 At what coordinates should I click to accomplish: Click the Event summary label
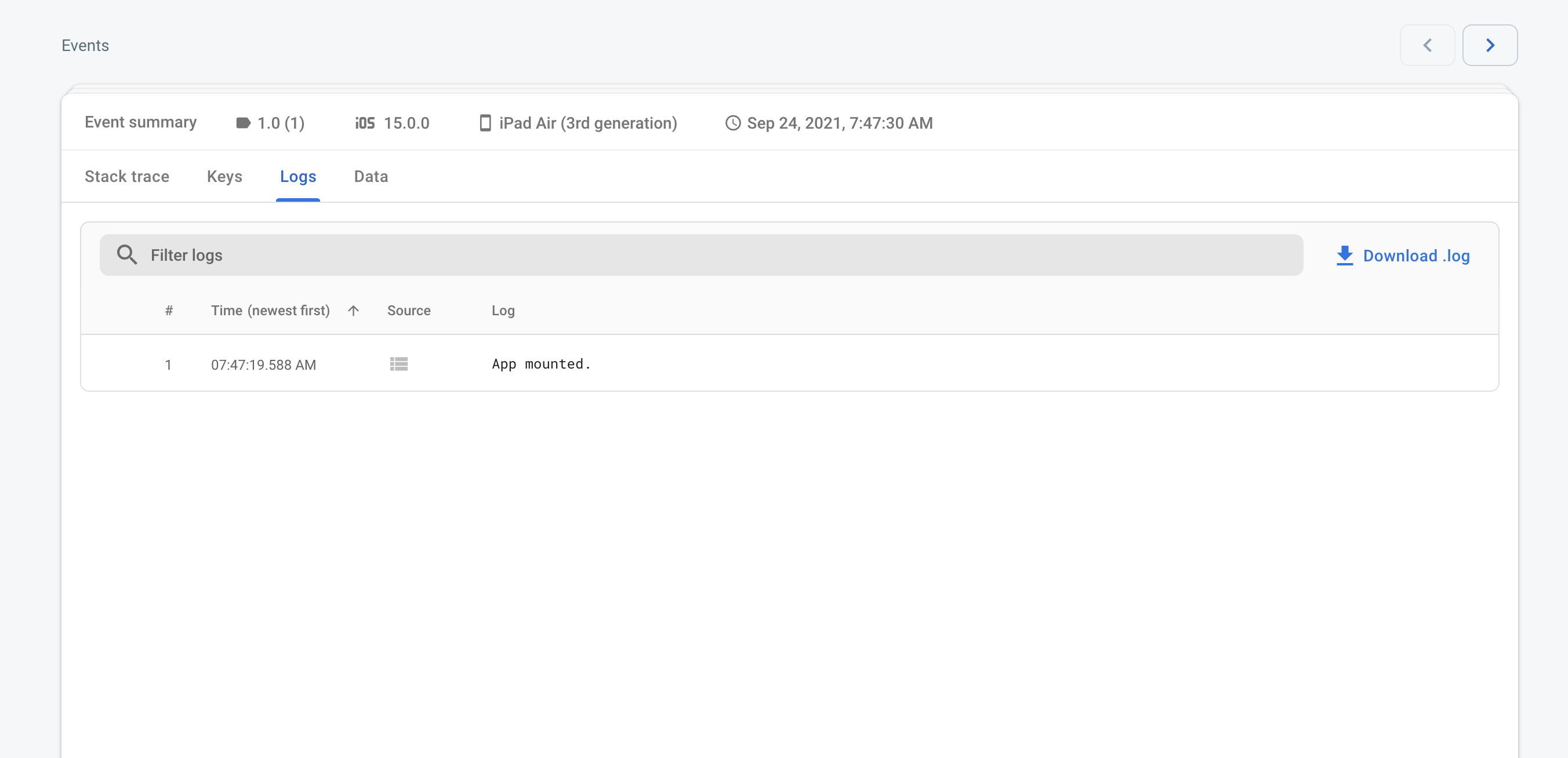coord(140,122)
